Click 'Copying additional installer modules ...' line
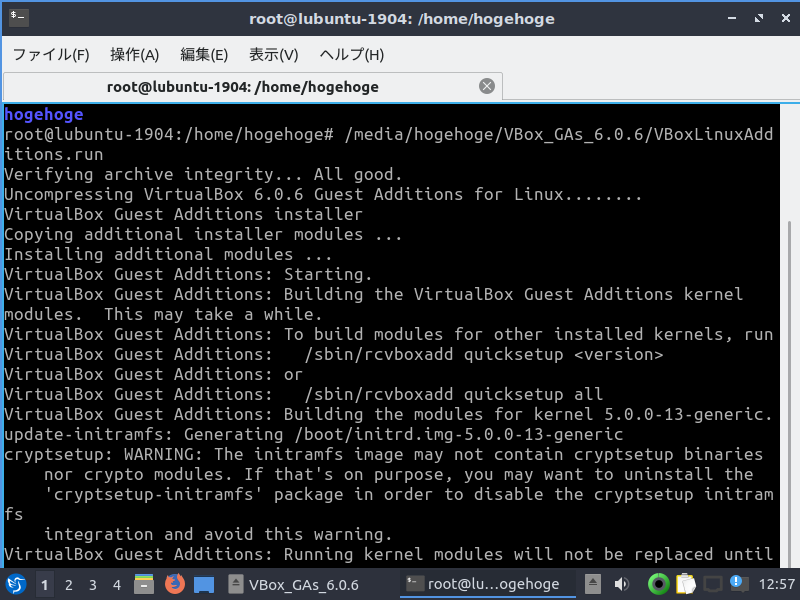800x600 pixels. coord(203,235)
